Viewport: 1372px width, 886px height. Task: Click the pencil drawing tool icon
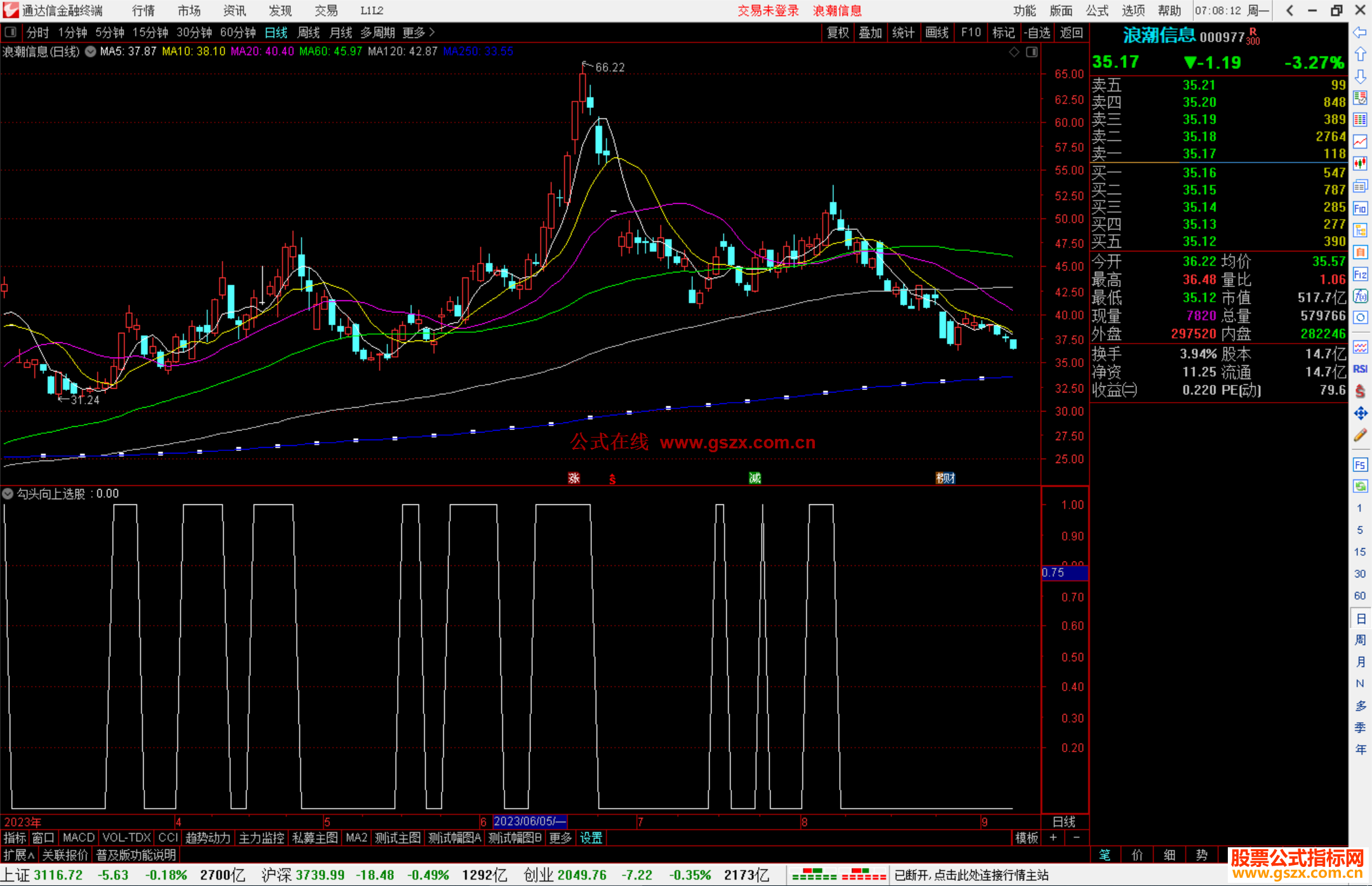[1360, 436]
